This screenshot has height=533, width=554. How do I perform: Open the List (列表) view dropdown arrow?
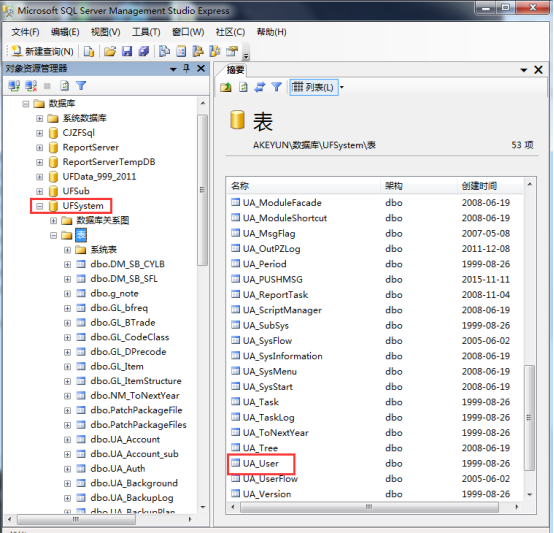pos(342,87)
